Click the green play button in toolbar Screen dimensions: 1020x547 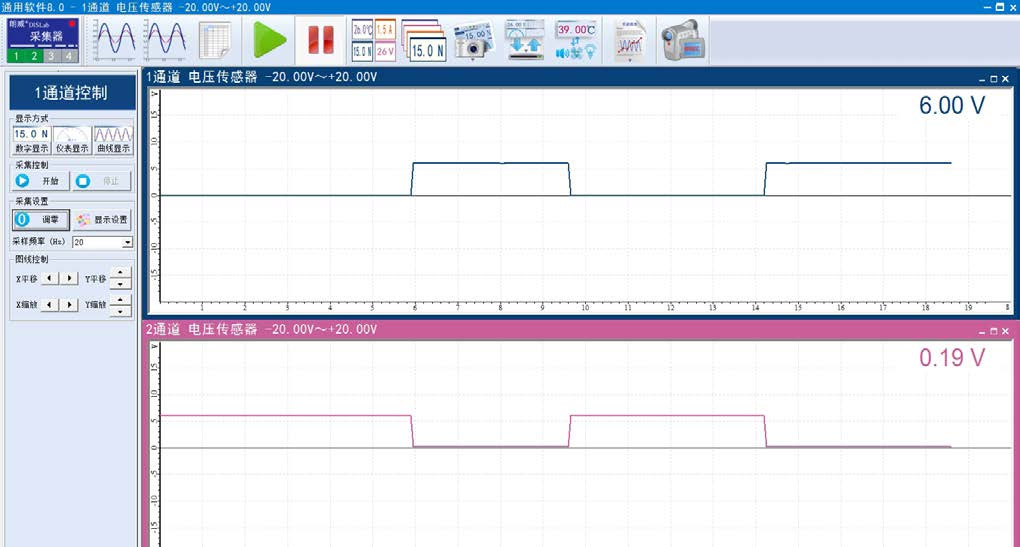(268, 40)
